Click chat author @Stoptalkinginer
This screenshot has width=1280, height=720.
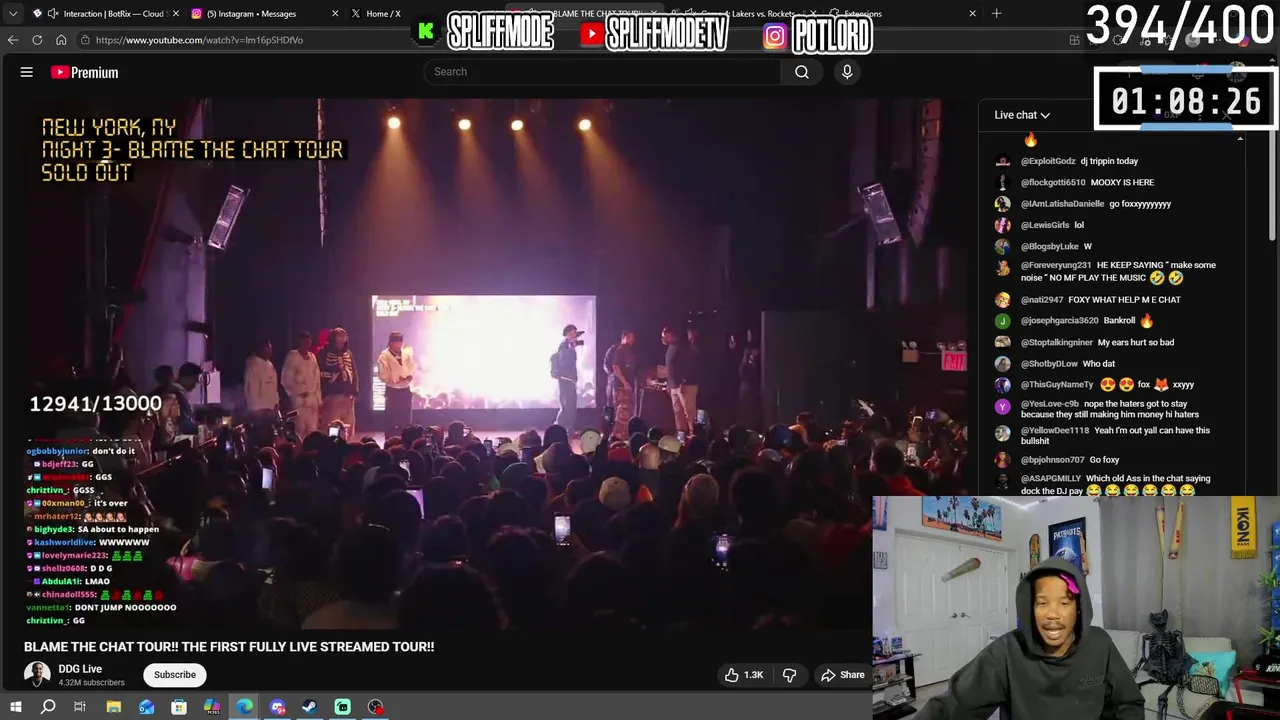tap(1057, 342)
